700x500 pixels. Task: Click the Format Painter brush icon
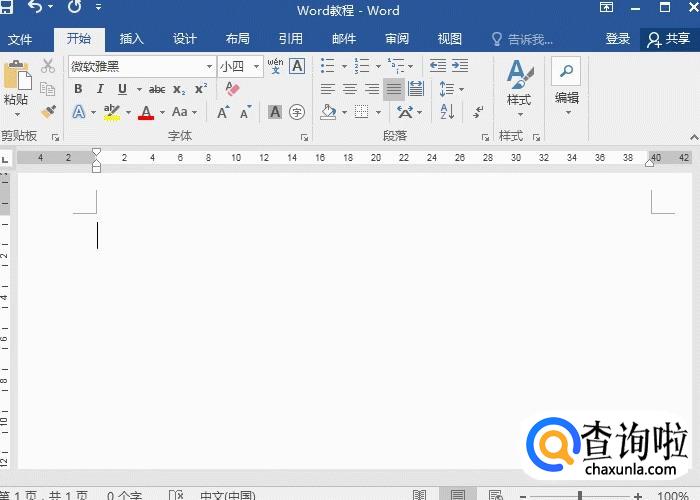tap(48, 112)
